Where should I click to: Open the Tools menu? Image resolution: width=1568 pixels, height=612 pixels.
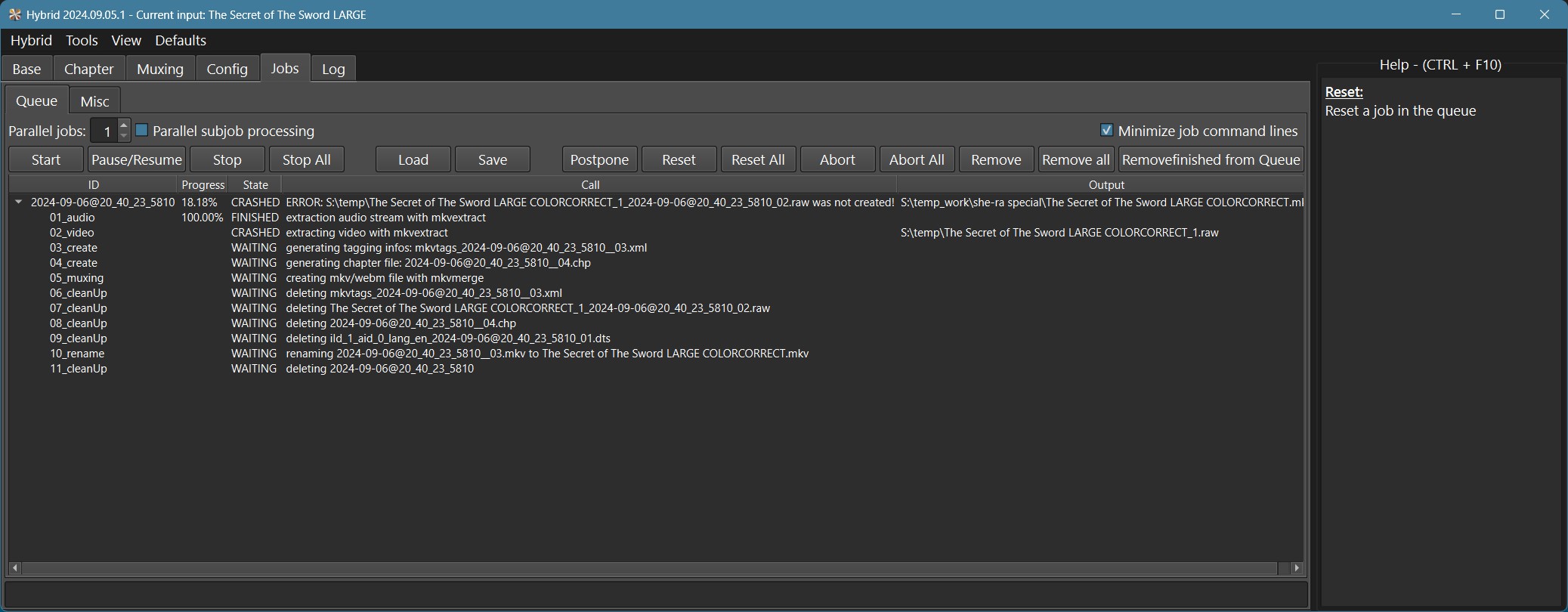pyautogui.click(x=82, y=40)
